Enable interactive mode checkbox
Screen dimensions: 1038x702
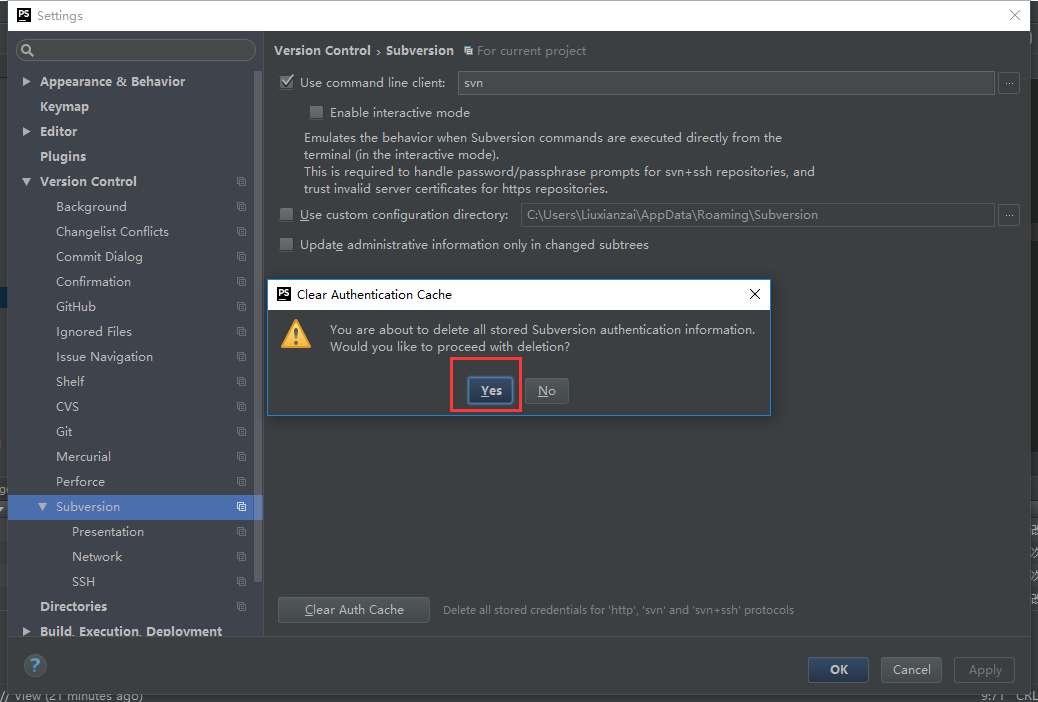coord(316,113)
